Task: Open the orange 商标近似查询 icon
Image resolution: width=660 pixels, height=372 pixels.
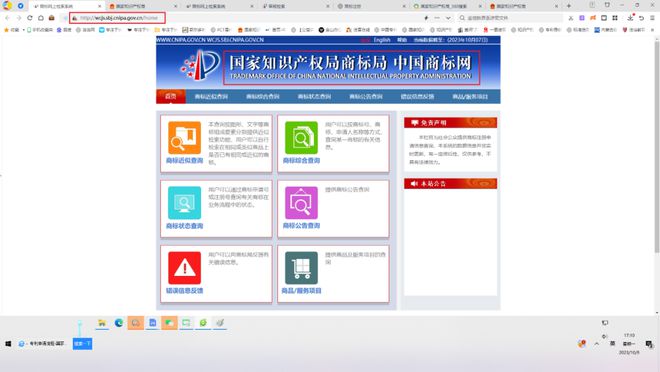Action: click(184, 138)
